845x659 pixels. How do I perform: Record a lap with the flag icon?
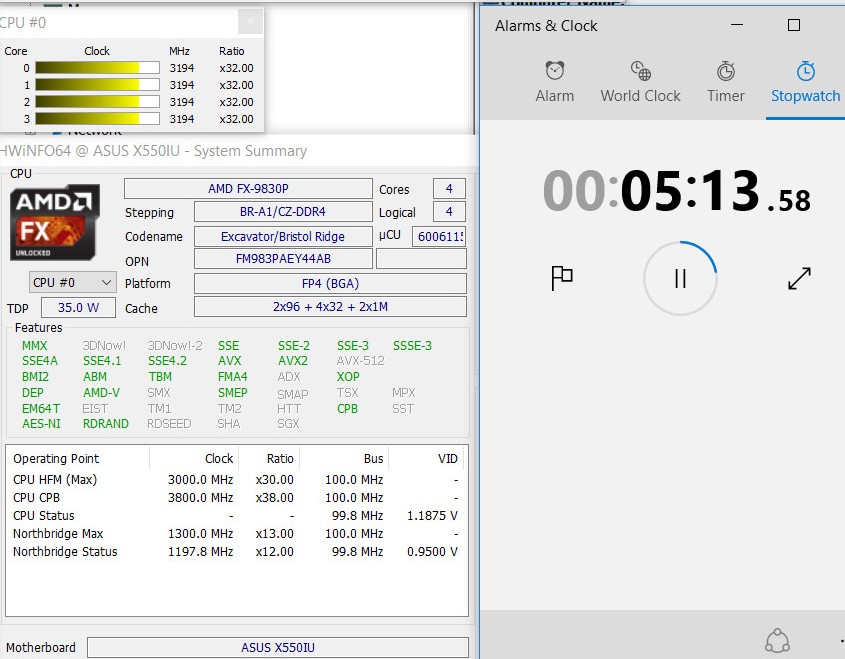(562, 278)
